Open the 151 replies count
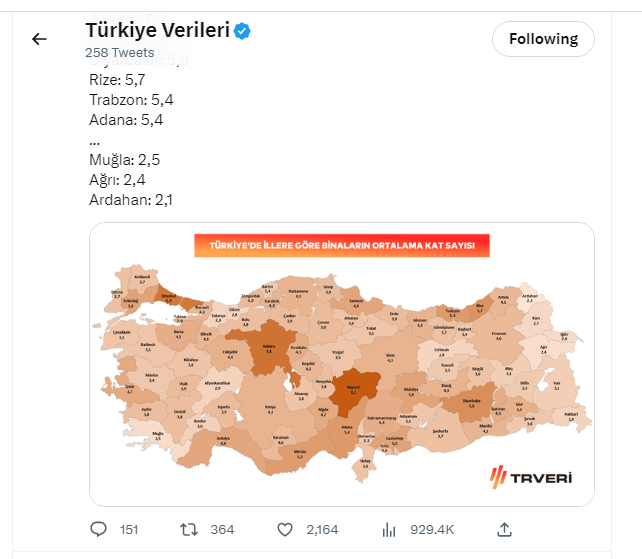The image size is (642, 559). (x=129, y=529)
